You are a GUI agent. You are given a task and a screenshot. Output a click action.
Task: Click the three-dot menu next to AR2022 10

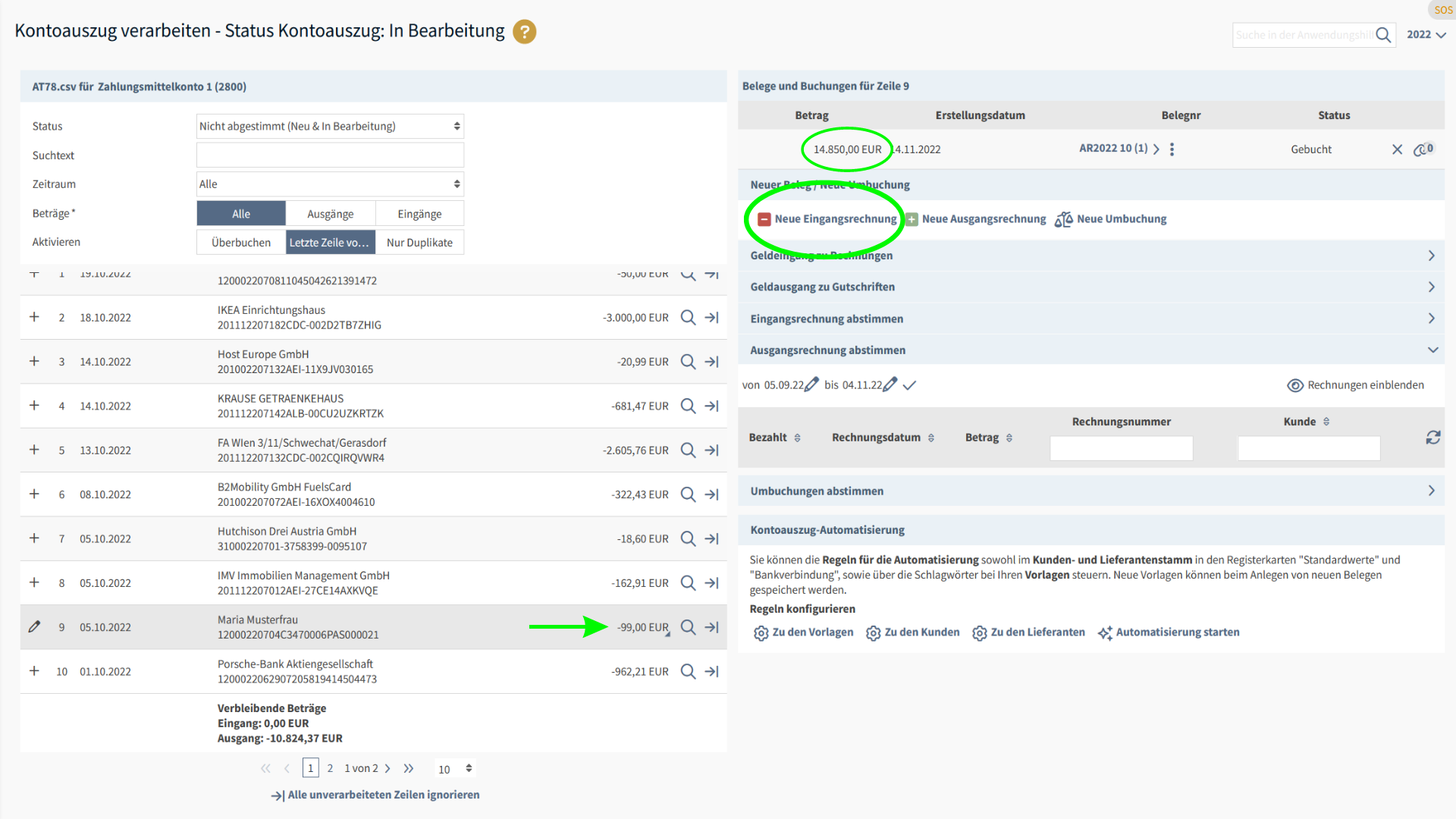1172,149
